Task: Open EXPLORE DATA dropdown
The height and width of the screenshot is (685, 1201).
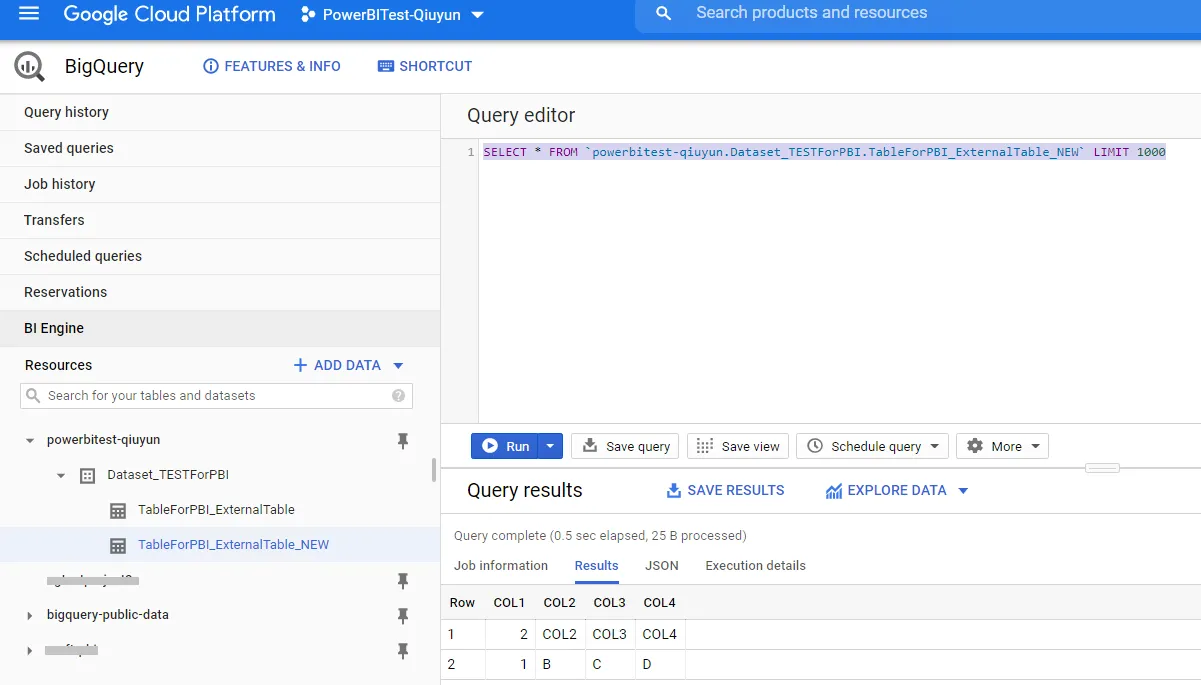Action: coord(897,491)
